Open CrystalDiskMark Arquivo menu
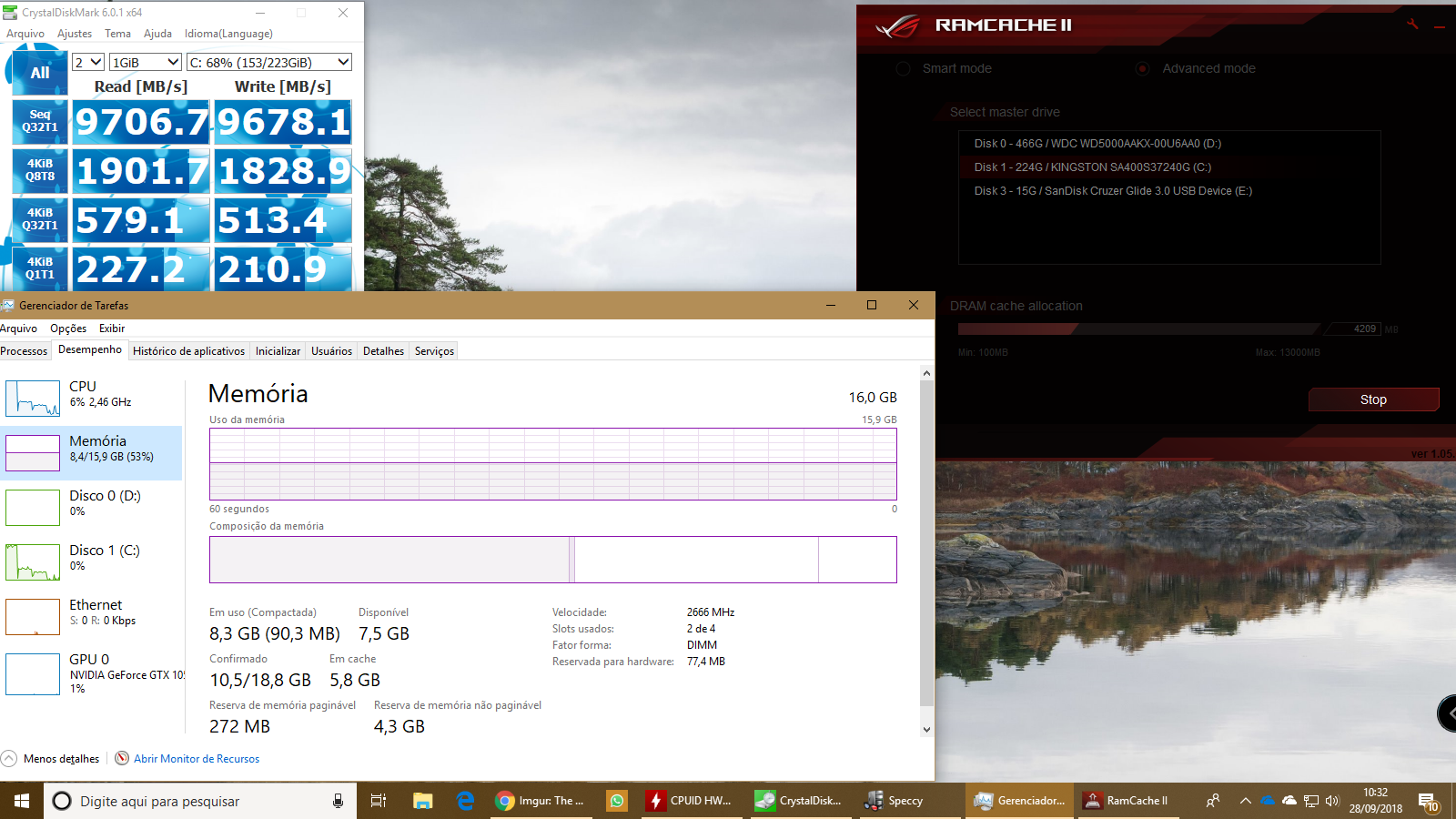 pyautogui.click(x=25, y=34)
